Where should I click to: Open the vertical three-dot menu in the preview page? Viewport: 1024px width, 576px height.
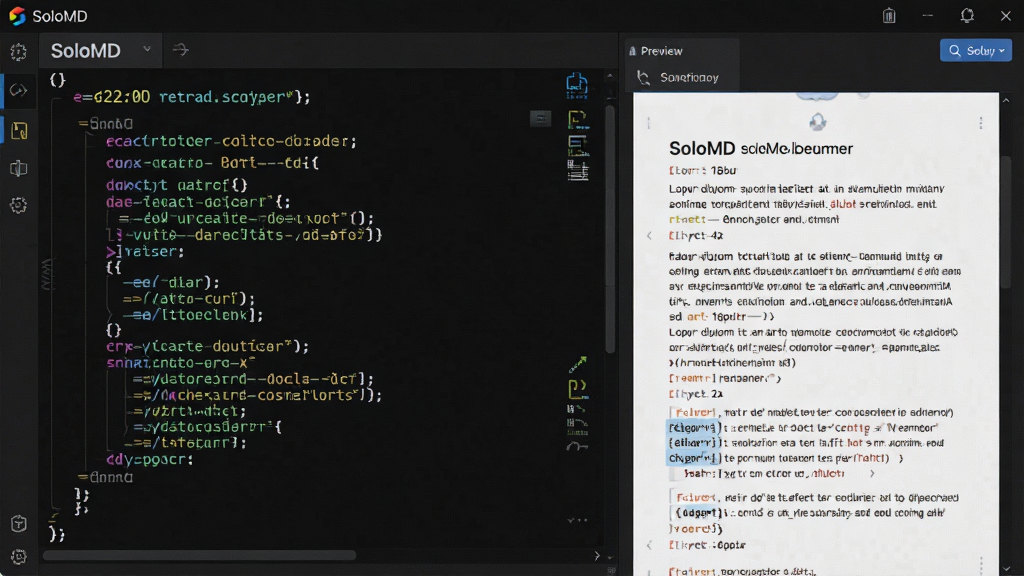point(981,123)
